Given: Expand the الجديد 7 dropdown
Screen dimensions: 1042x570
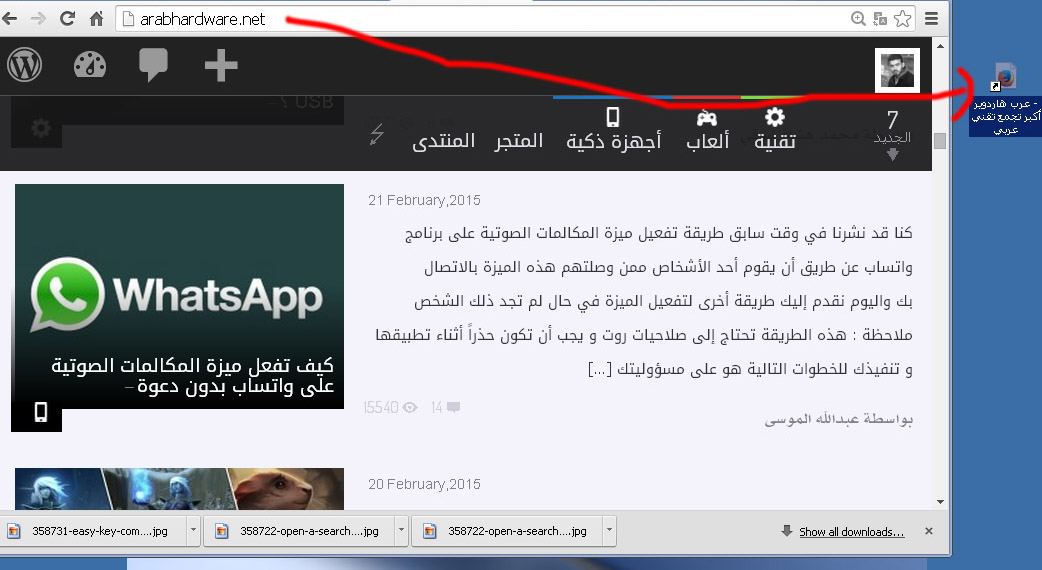Looking at the screenshot, I should pos(892,136).
